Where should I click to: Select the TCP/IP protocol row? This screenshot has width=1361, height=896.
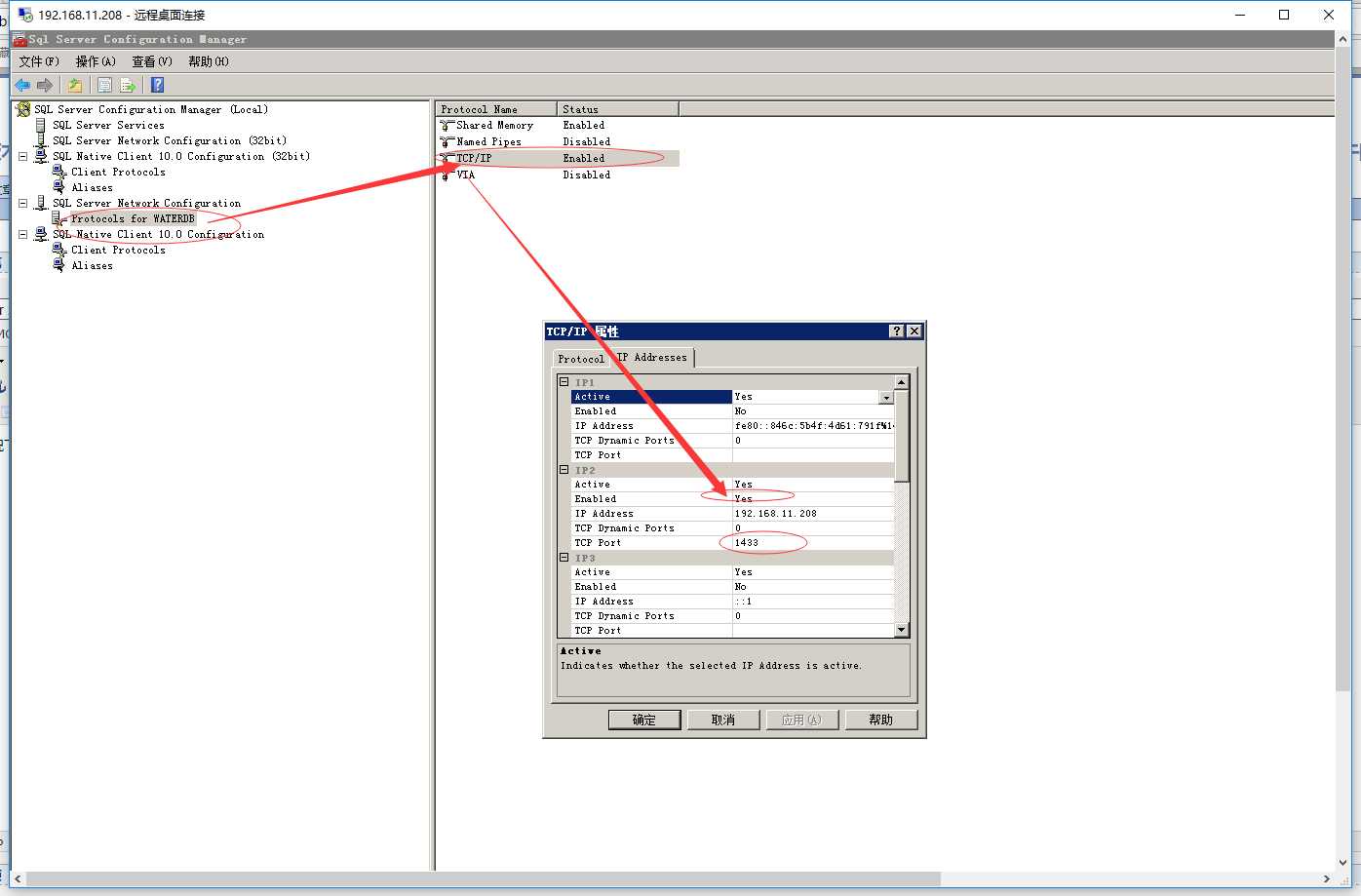pyautogui.click(x=557, y=158)
